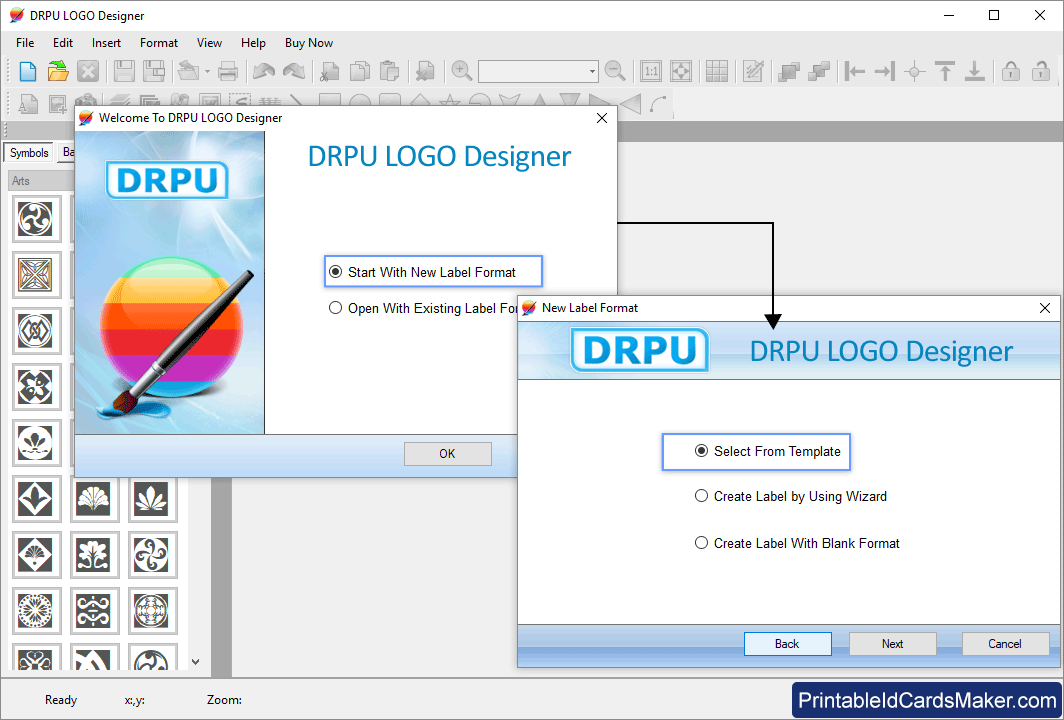Image resolution: width=1064 pixels, height=720 pixels.
Task: Close the New Label Format dialog
Action: pos(1045,308)
